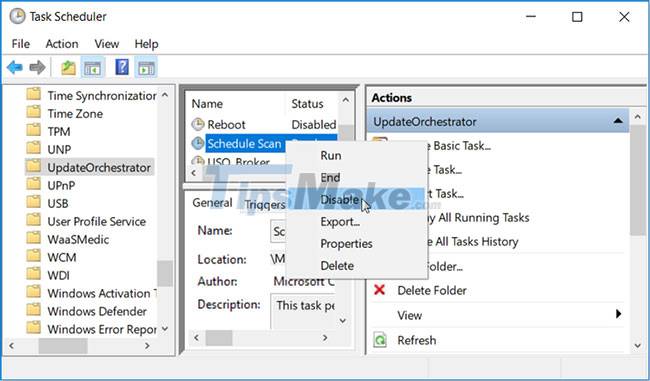This screenshot has height=381, width=650.
Task: Select the UNP folder in tree
Action: [59, 149]
